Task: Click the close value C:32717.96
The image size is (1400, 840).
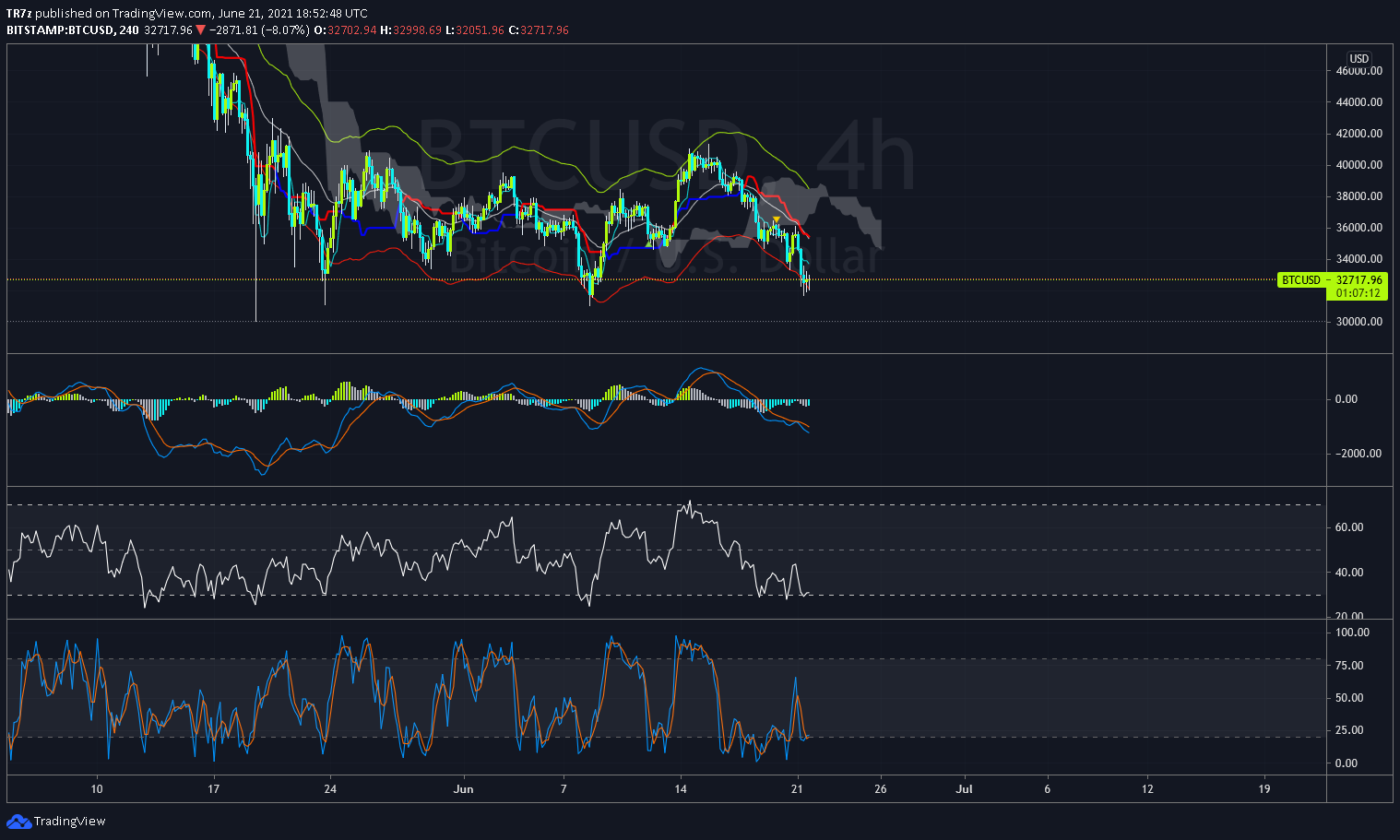Action: pos(539,30)
